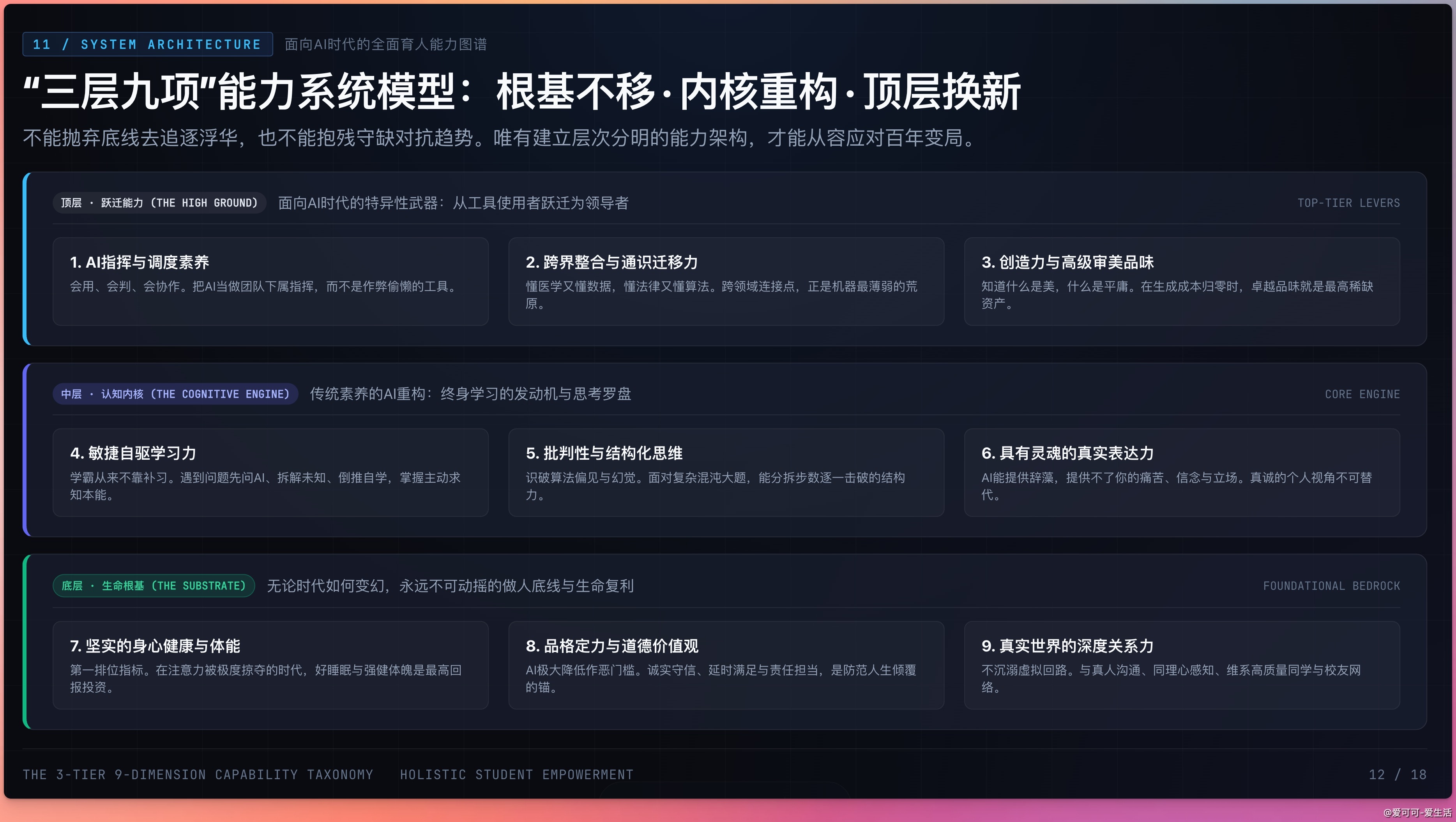
Task: Click the '三层九项' main headline
Action: click(x=522, y=92)
